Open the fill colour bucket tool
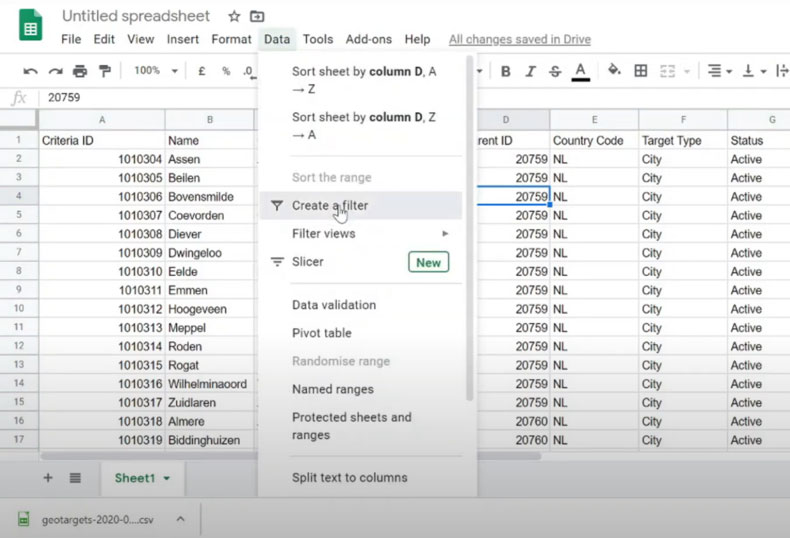 613,71
